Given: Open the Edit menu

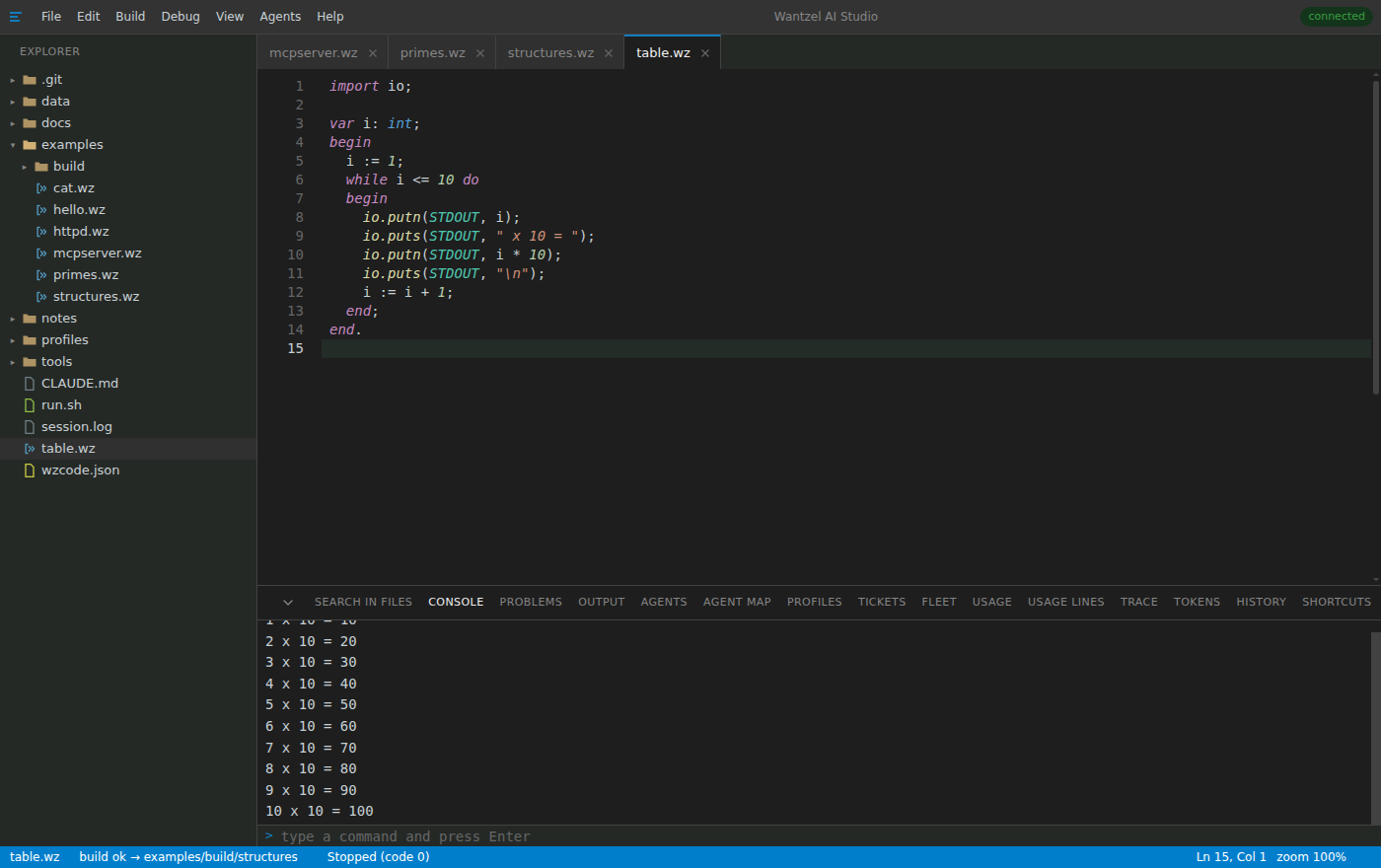Looking at the screenshot, I should (89, 17).
